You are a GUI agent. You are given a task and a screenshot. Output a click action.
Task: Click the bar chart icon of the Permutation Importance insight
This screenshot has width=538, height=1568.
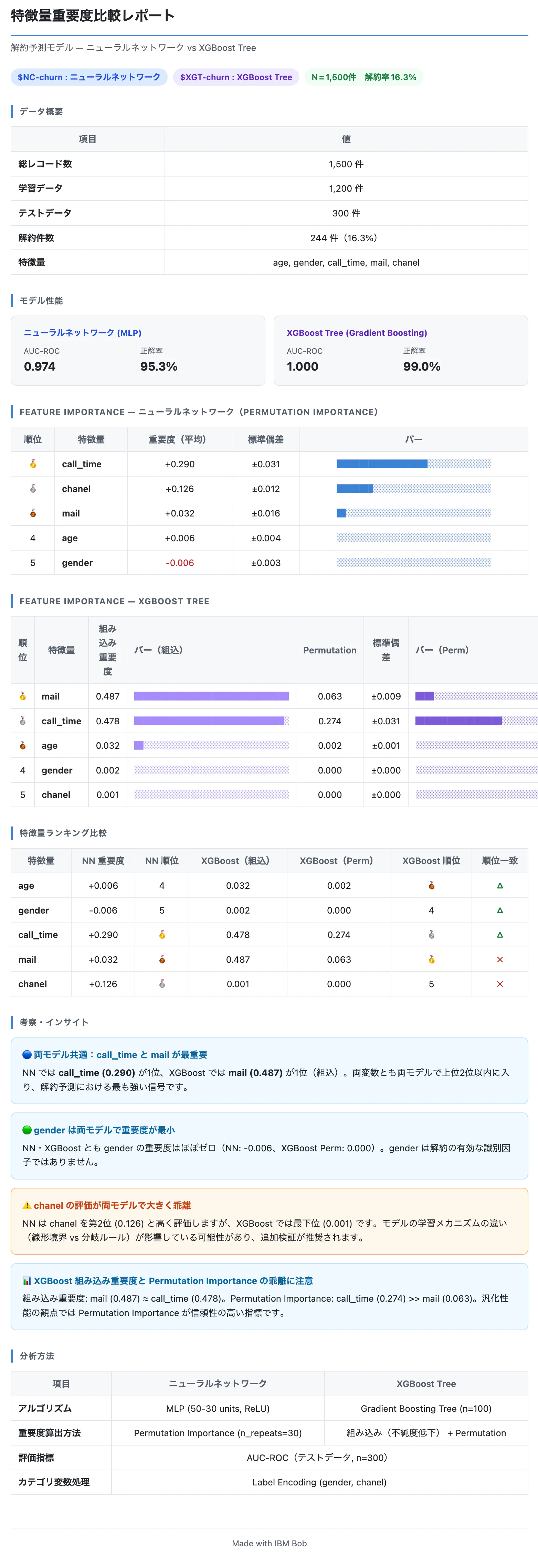tap(27, 1281)
